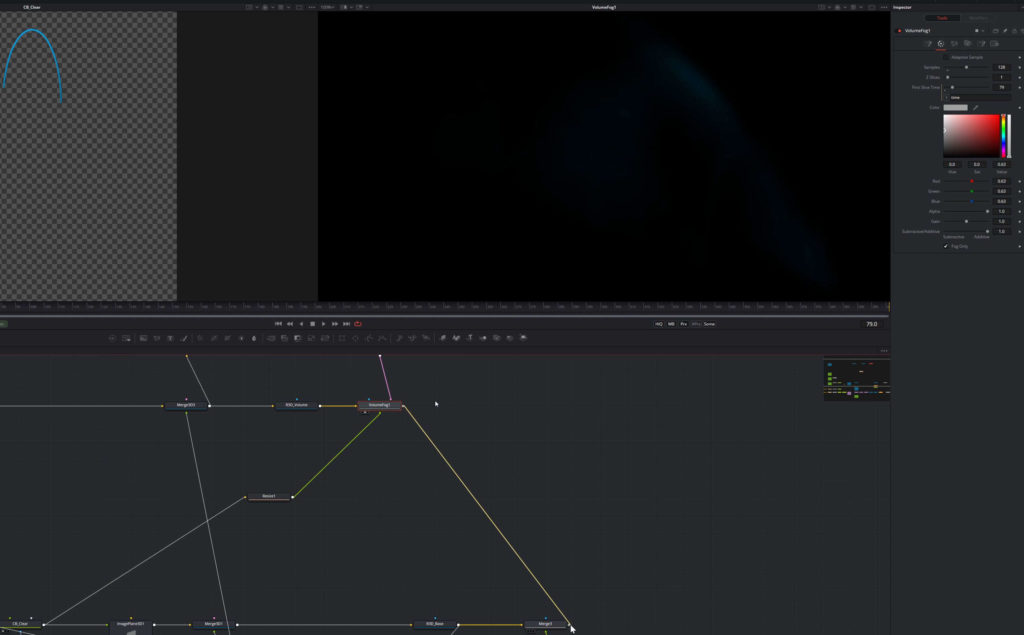Pick a color with the Inspector eyedropper

tap(976, 108)
